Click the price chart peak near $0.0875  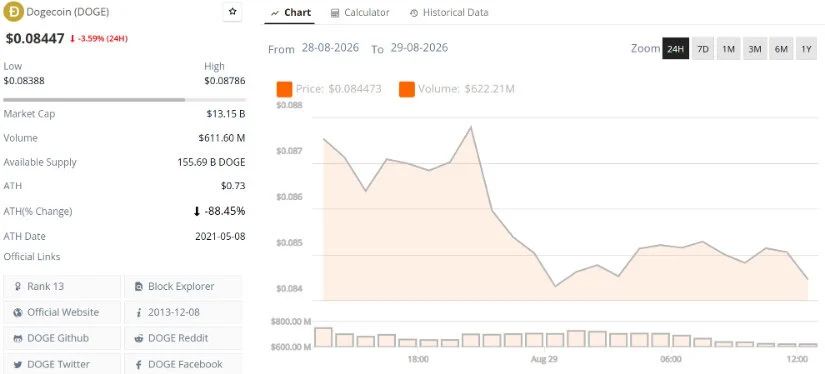[471, 127]
